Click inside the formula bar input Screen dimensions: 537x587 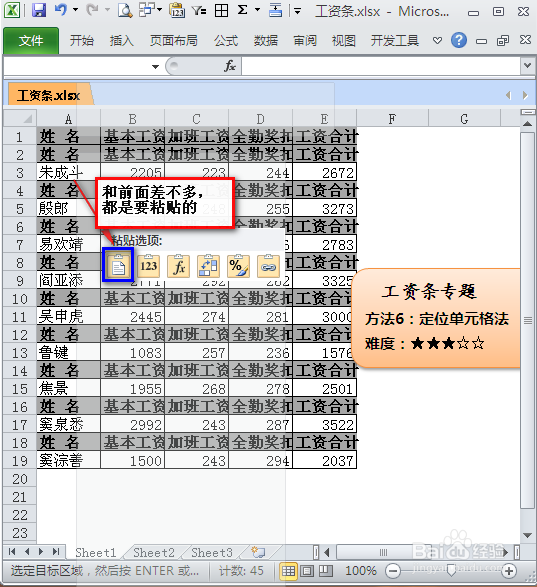pos(380,66)
